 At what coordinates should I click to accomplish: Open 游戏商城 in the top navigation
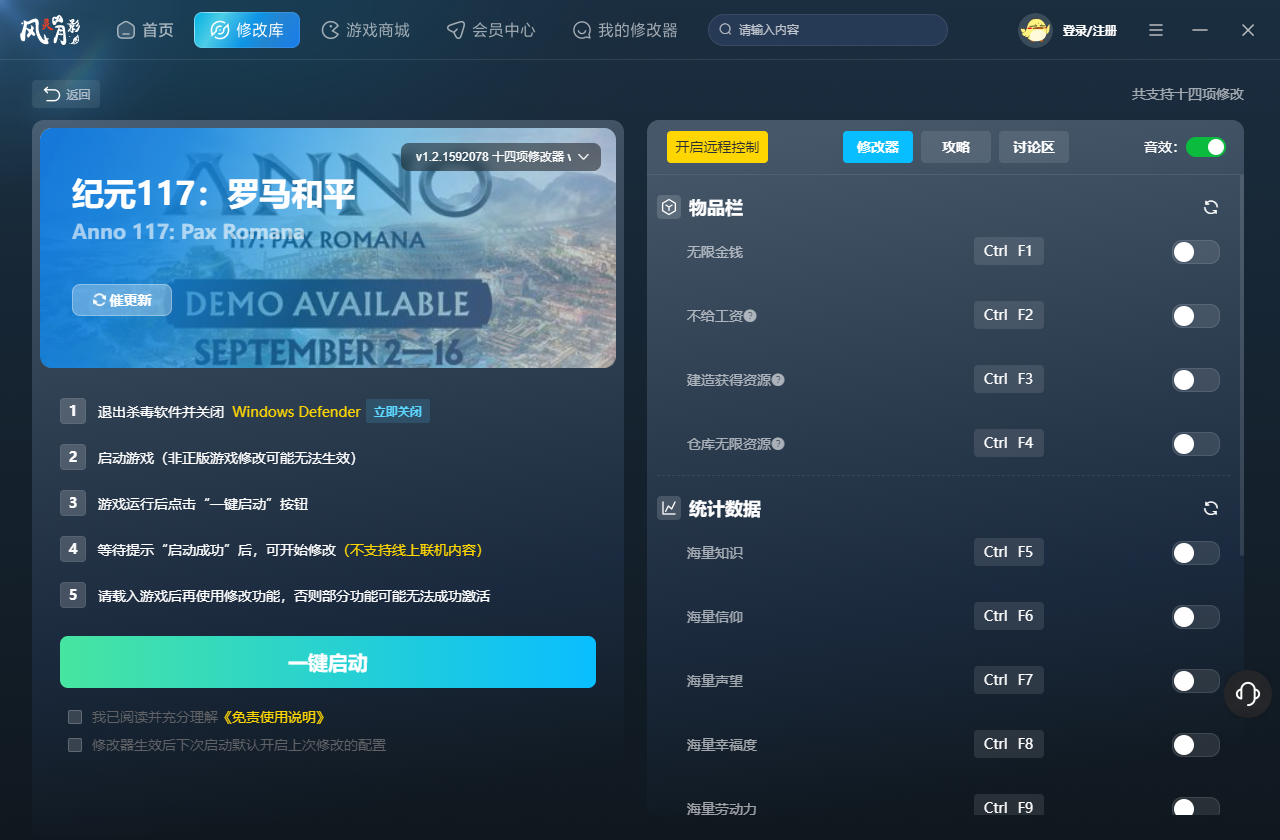click(366, 30)
